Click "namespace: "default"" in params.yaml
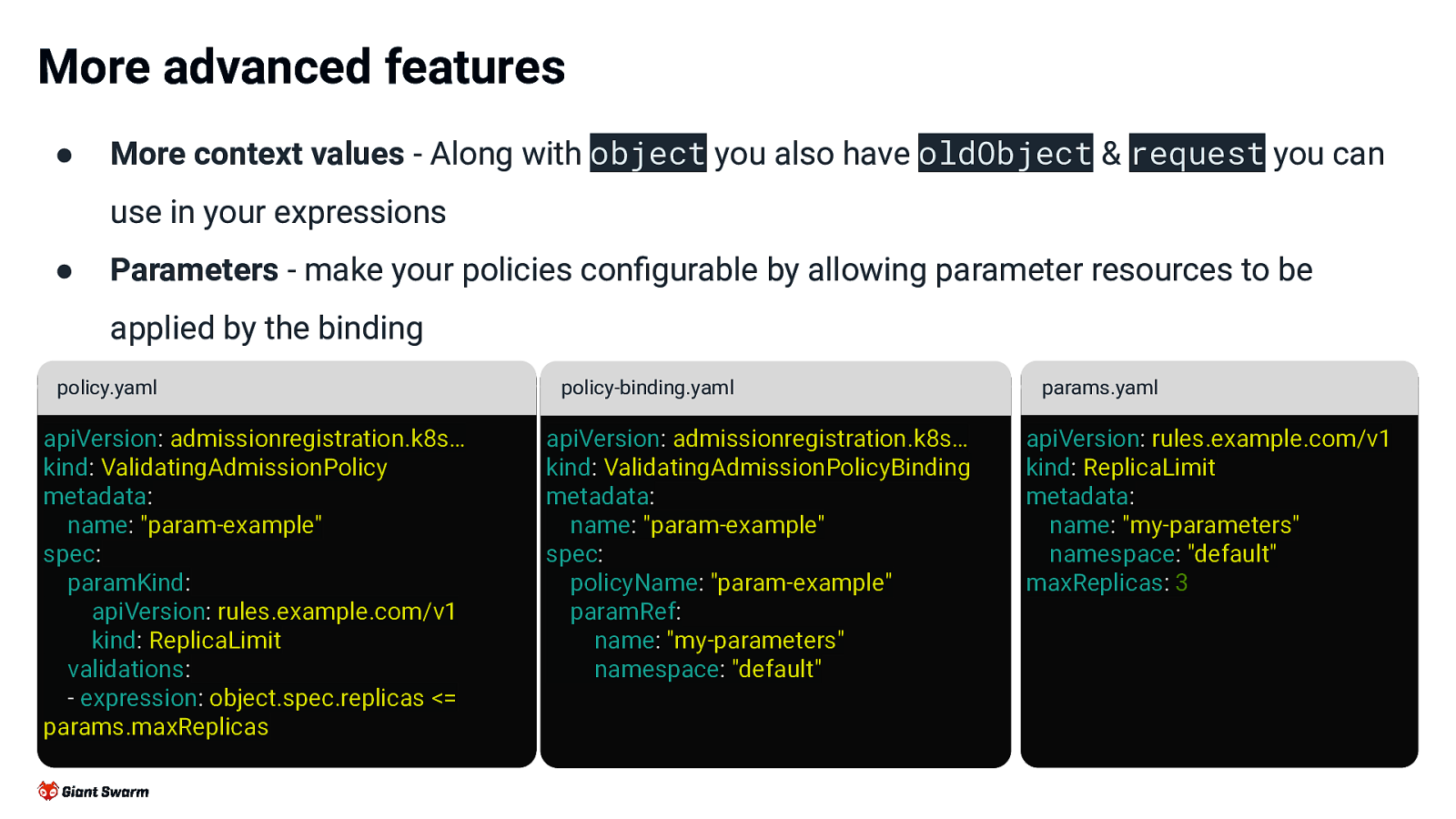This screenshot has width=1456, height=819. point(1163,554)
